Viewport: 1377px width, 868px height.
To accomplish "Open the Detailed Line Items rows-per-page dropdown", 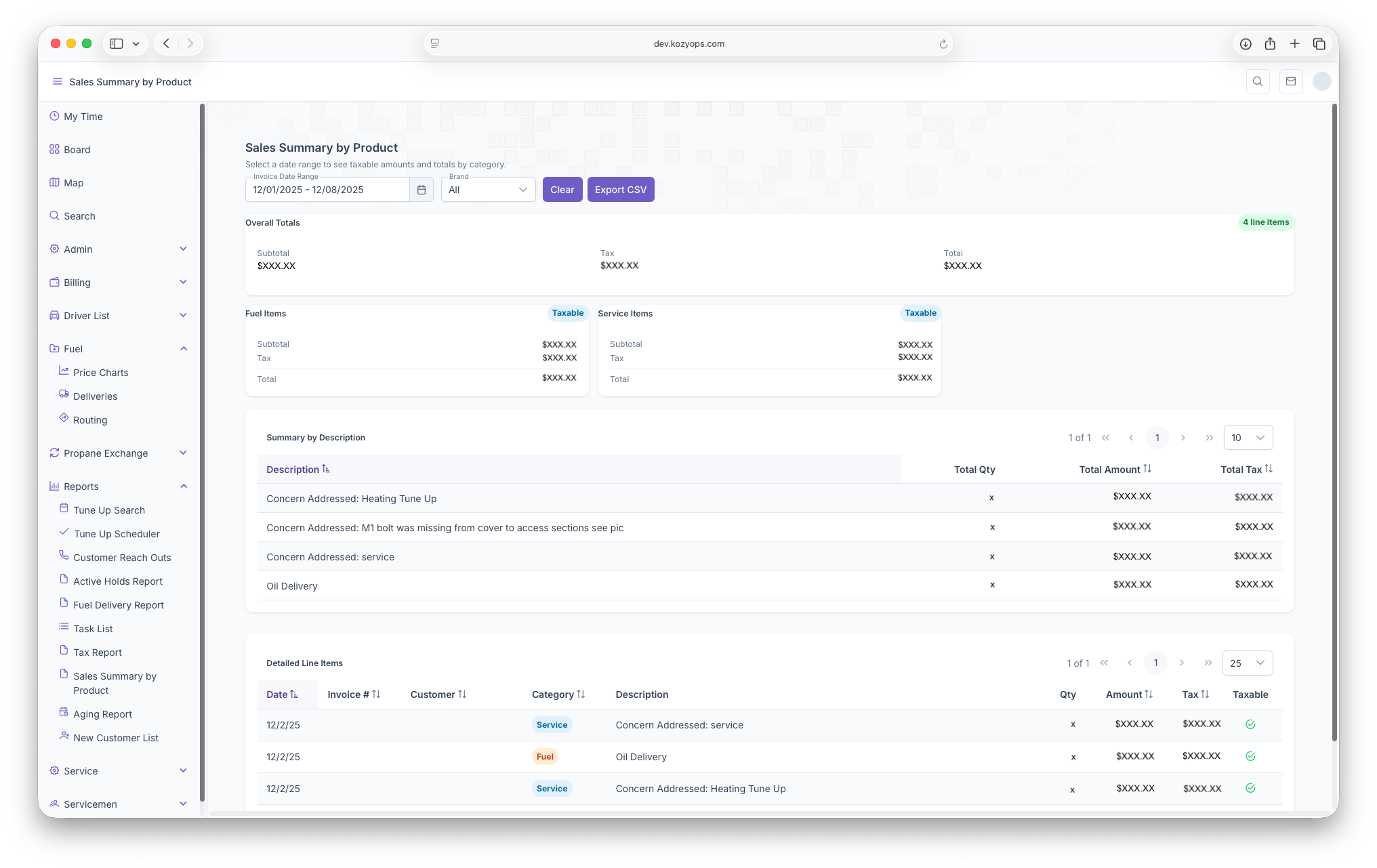I will pyautogui.click(x=1247, y=663).
